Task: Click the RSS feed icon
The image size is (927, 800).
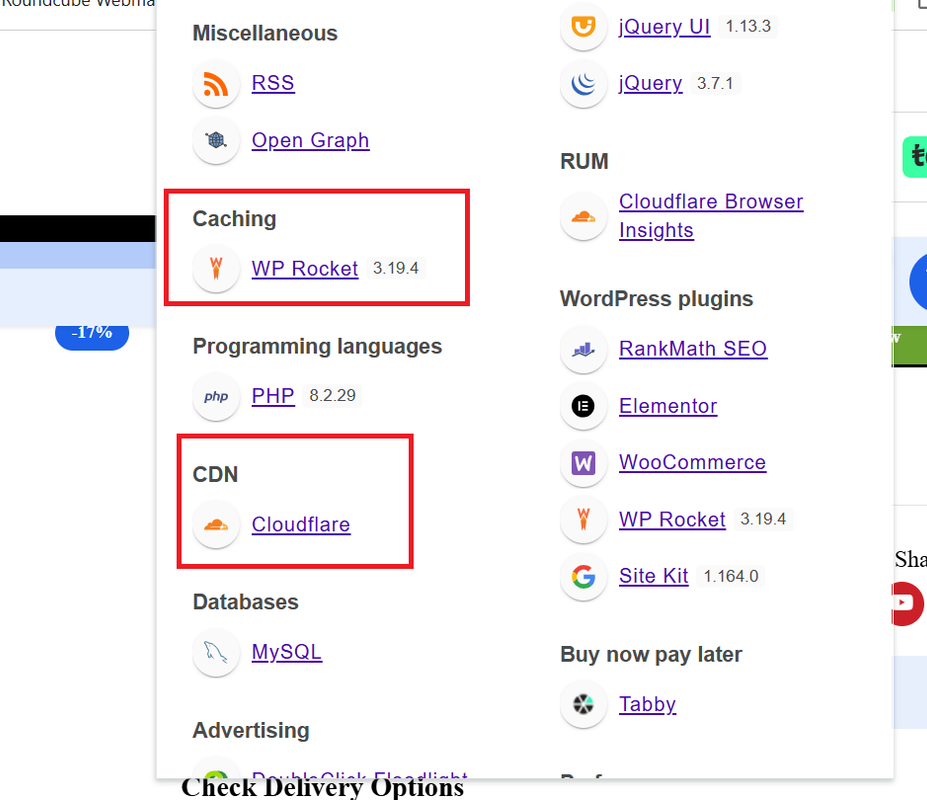Action: [216, 83]
